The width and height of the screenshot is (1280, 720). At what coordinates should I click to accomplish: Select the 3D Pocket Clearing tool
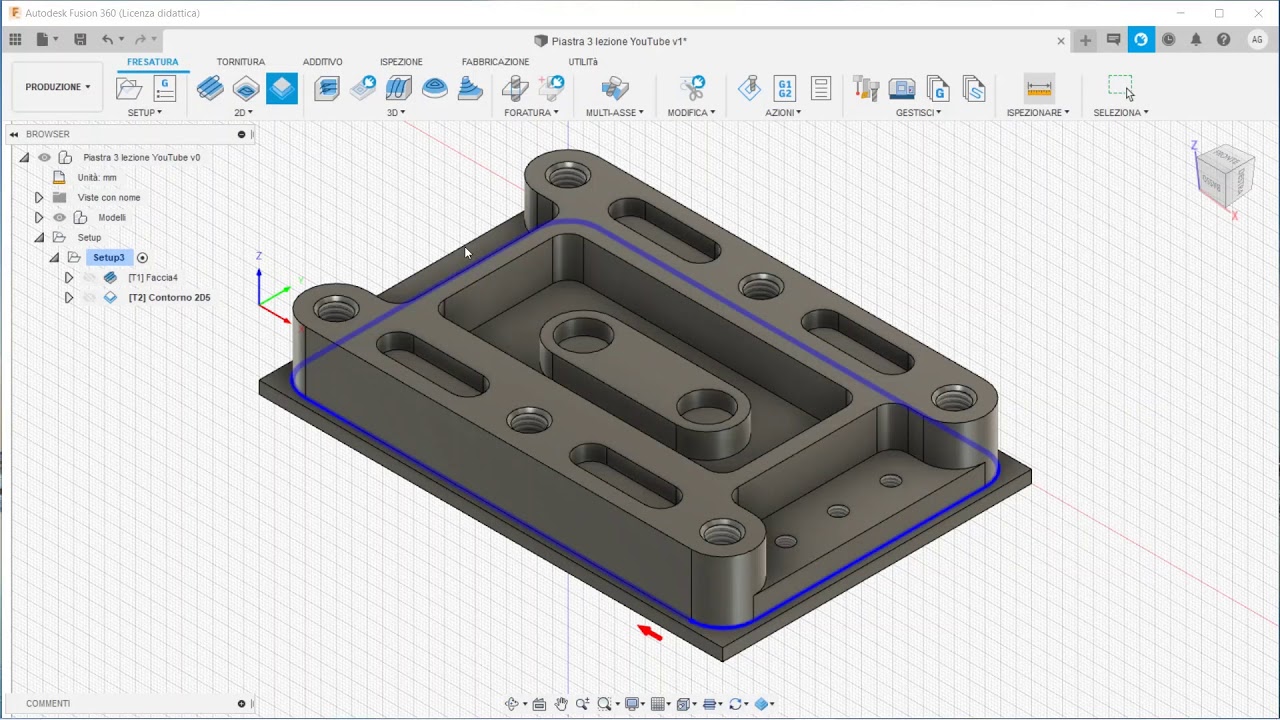[363, 88]
